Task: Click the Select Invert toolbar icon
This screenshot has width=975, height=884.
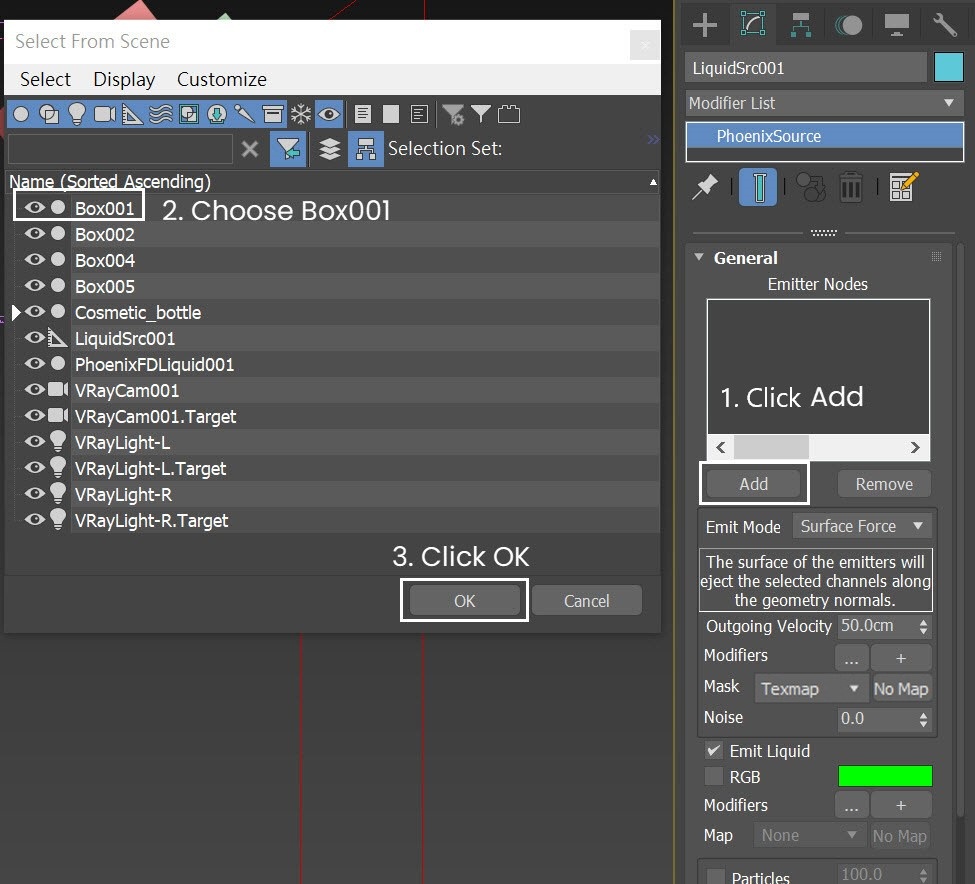Action: click(x=419, y=114)
